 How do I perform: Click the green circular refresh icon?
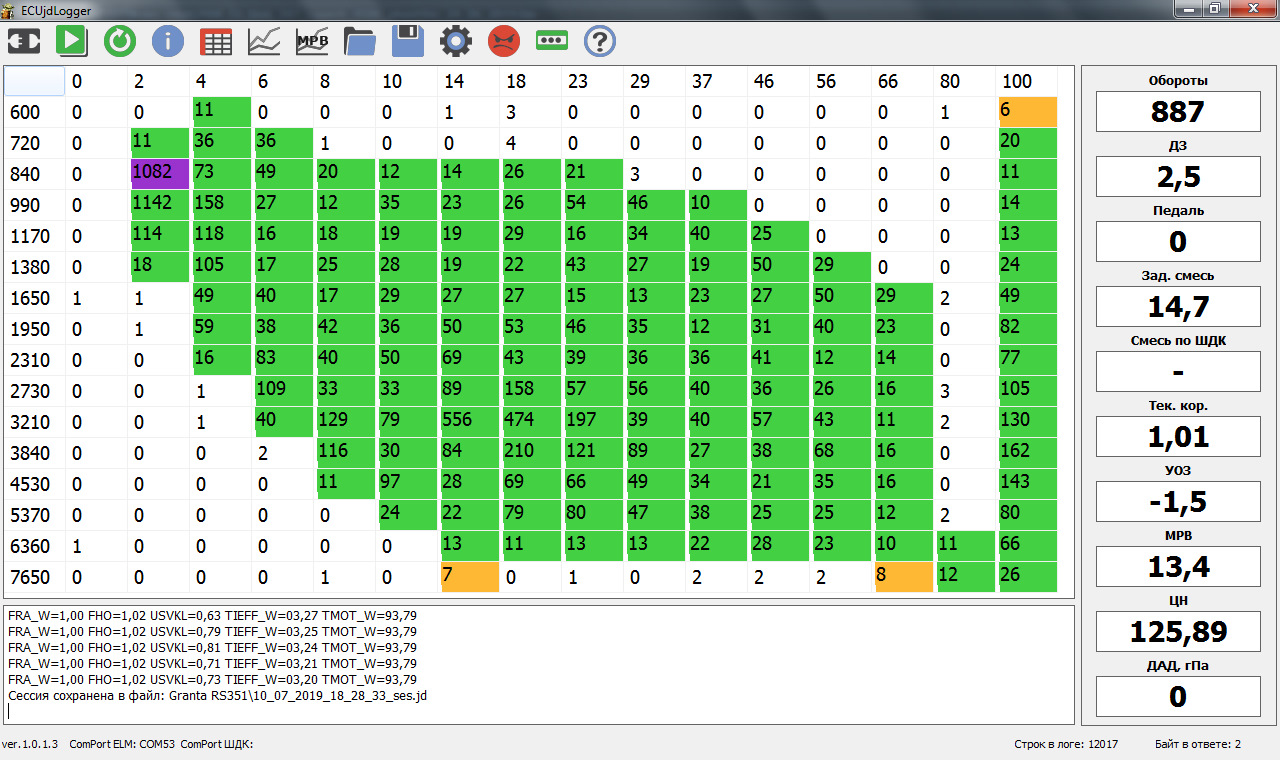click(x=120, y=41)
